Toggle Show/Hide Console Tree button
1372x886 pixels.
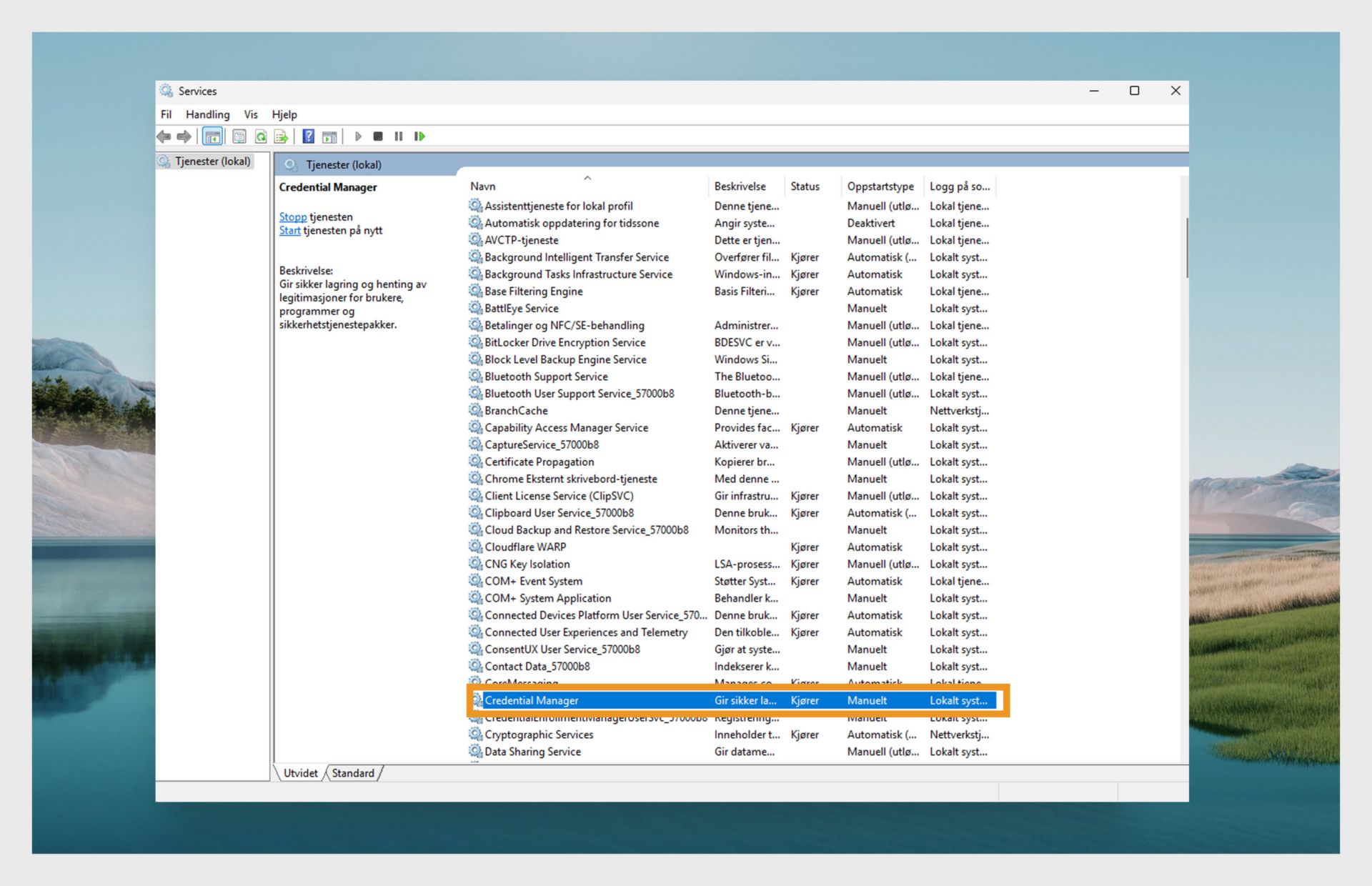(x=212, y=136)
